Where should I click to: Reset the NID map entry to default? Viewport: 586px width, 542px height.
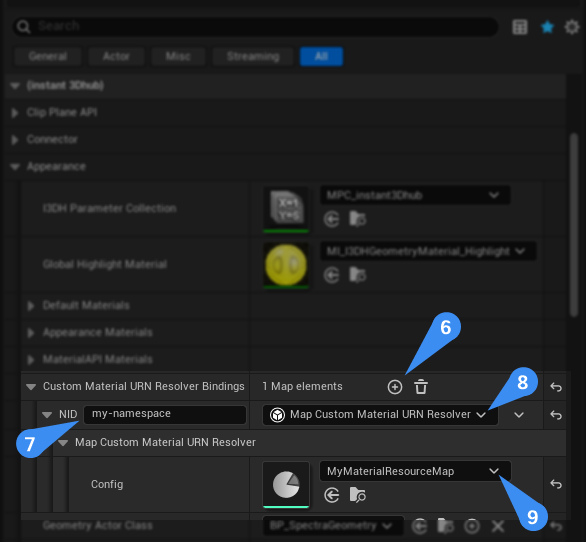[556, 415]
